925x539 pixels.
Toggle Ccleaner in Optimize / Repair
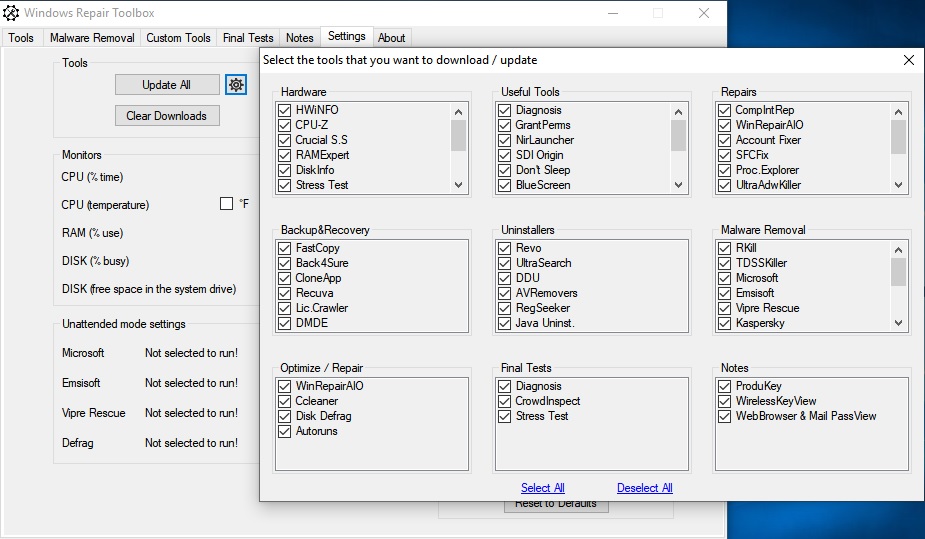point(285,401)
